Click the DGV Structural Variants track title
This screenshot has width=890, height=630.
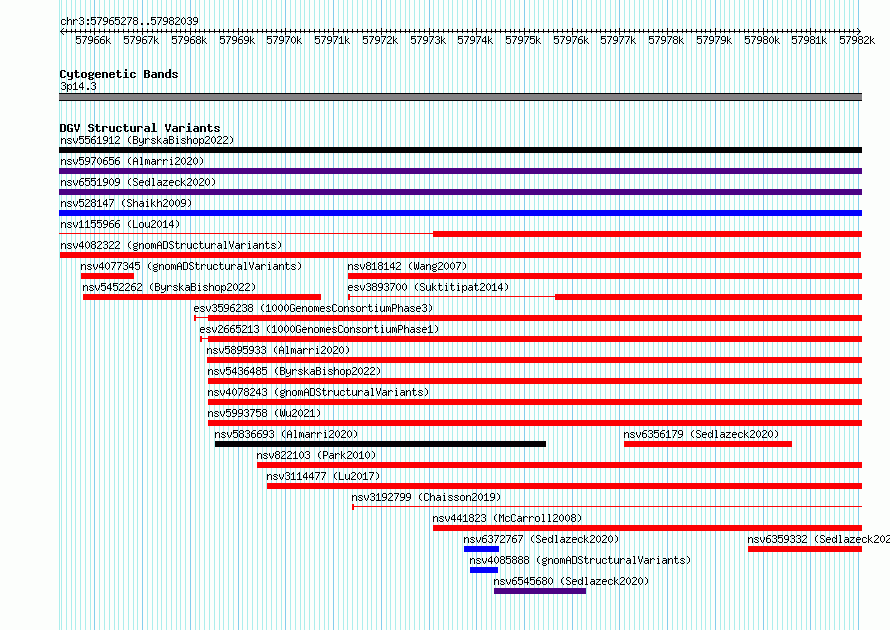[140, 128]
